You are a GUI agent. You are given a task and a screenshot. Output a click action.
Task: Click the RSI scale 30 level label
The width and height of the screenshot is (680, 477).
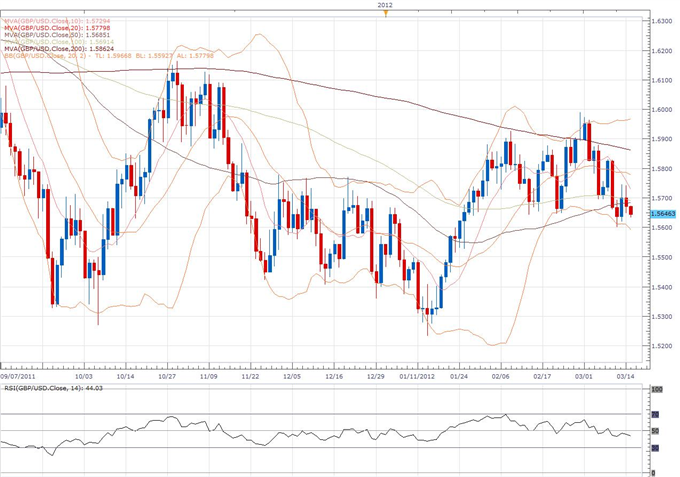tap(655, 448)
